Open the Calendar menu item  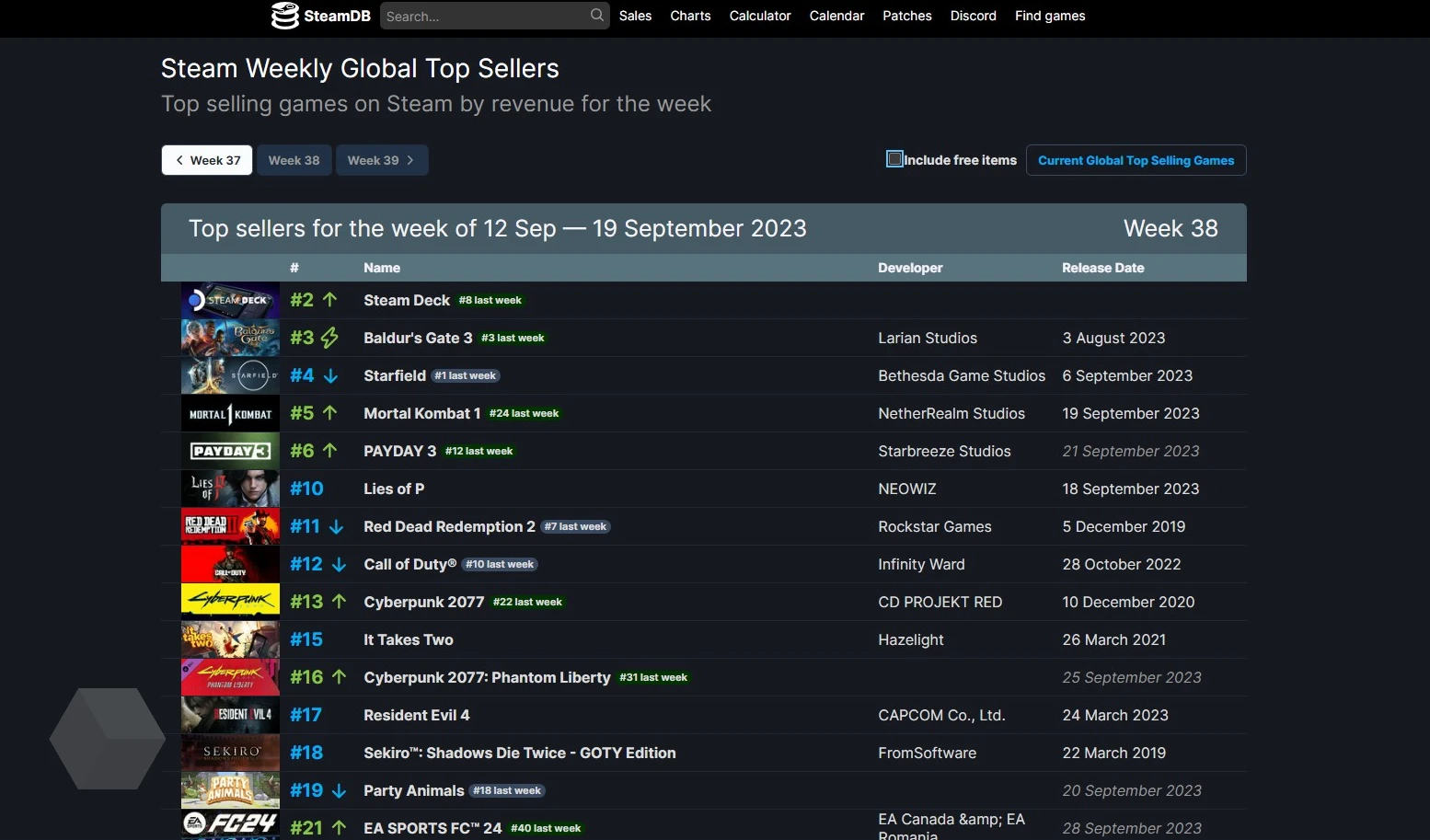point(836,16)
